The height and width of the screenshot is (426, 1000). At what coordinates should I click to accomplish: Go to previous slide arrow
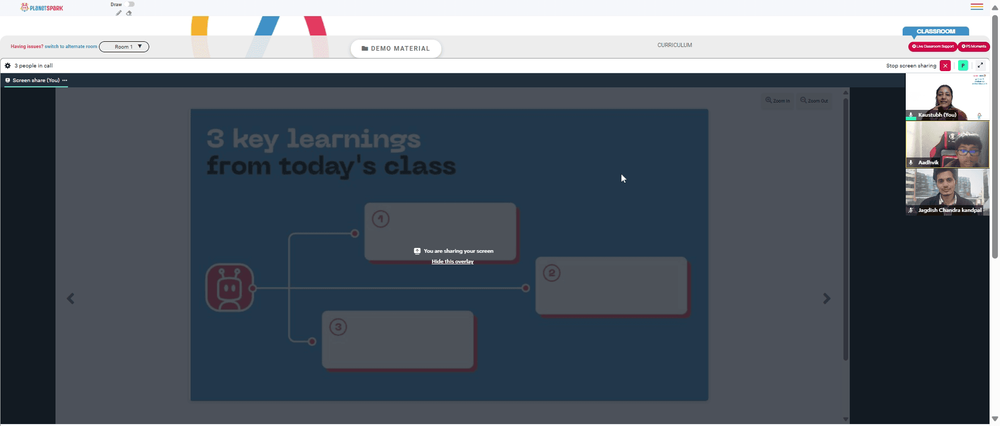(x=71, y=298)
